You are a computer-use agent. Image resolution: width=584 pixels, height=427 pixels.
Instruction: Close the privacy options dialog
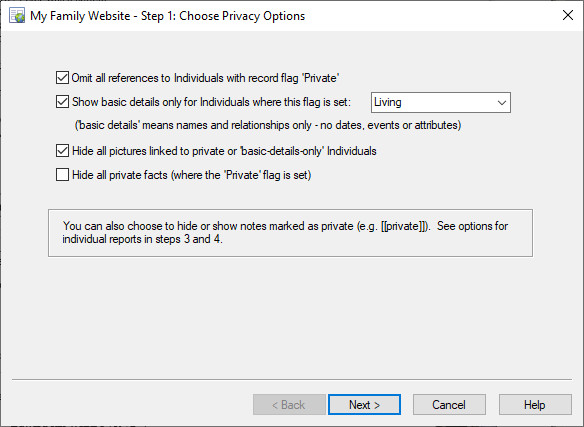(x=568, y=15)
